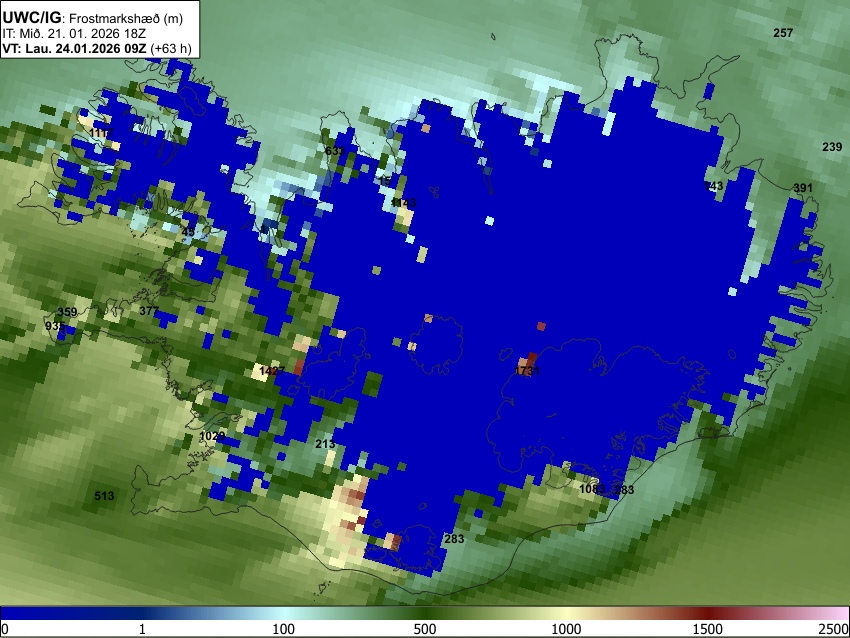Select the map value label "377"

coord(149,311)
